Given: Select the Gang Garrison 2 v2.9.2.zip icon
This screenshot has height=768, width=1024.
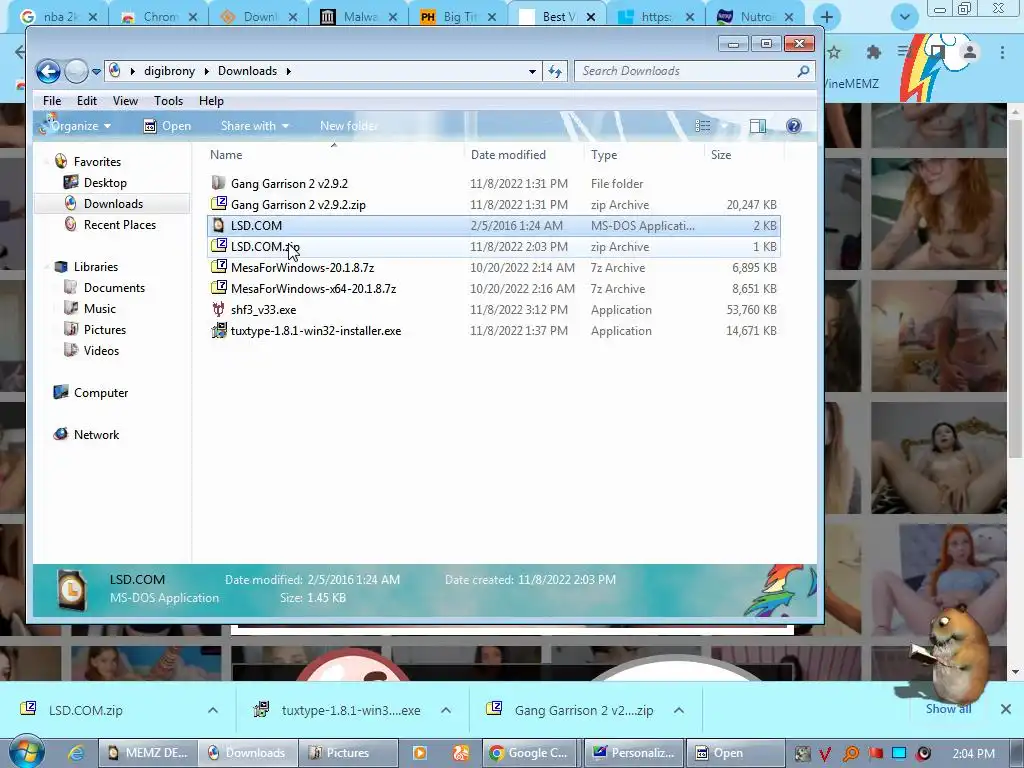Looking at the screenshot, I should click(219, 204).
